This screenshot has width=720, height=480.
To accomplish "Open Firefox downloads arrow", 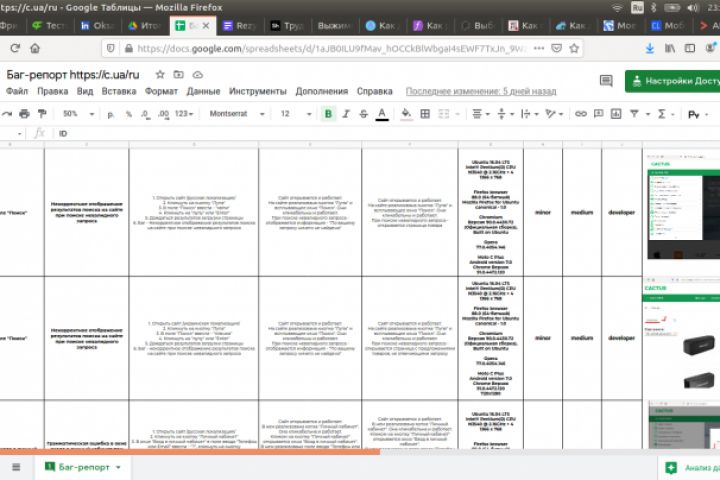I will coord(650,48).
